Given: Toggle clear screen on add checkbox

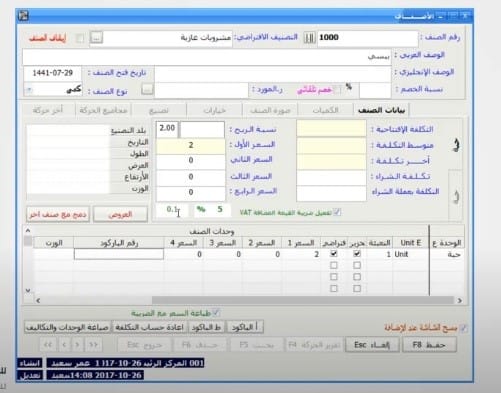Looking at the screenshot, I should point(463,328).
